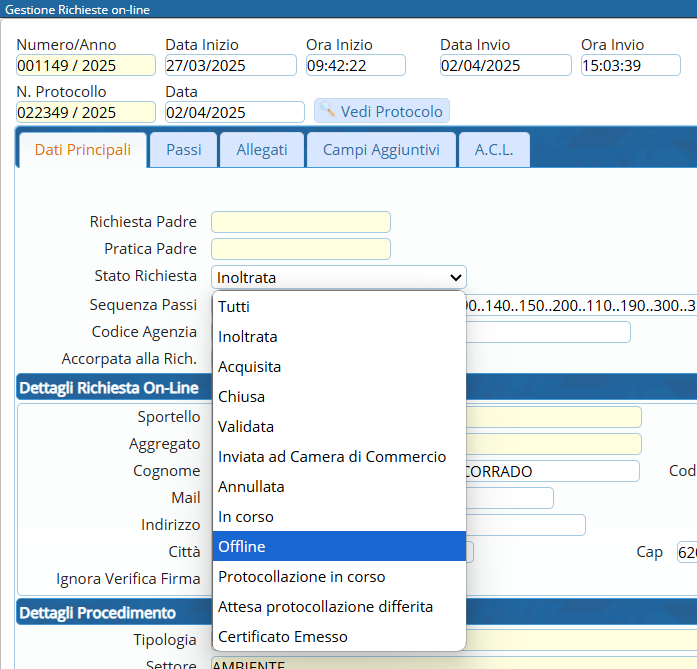Choose 'Tutti' in the status dropdown
This screenshot has height=669, width=697.
[339, 307]
